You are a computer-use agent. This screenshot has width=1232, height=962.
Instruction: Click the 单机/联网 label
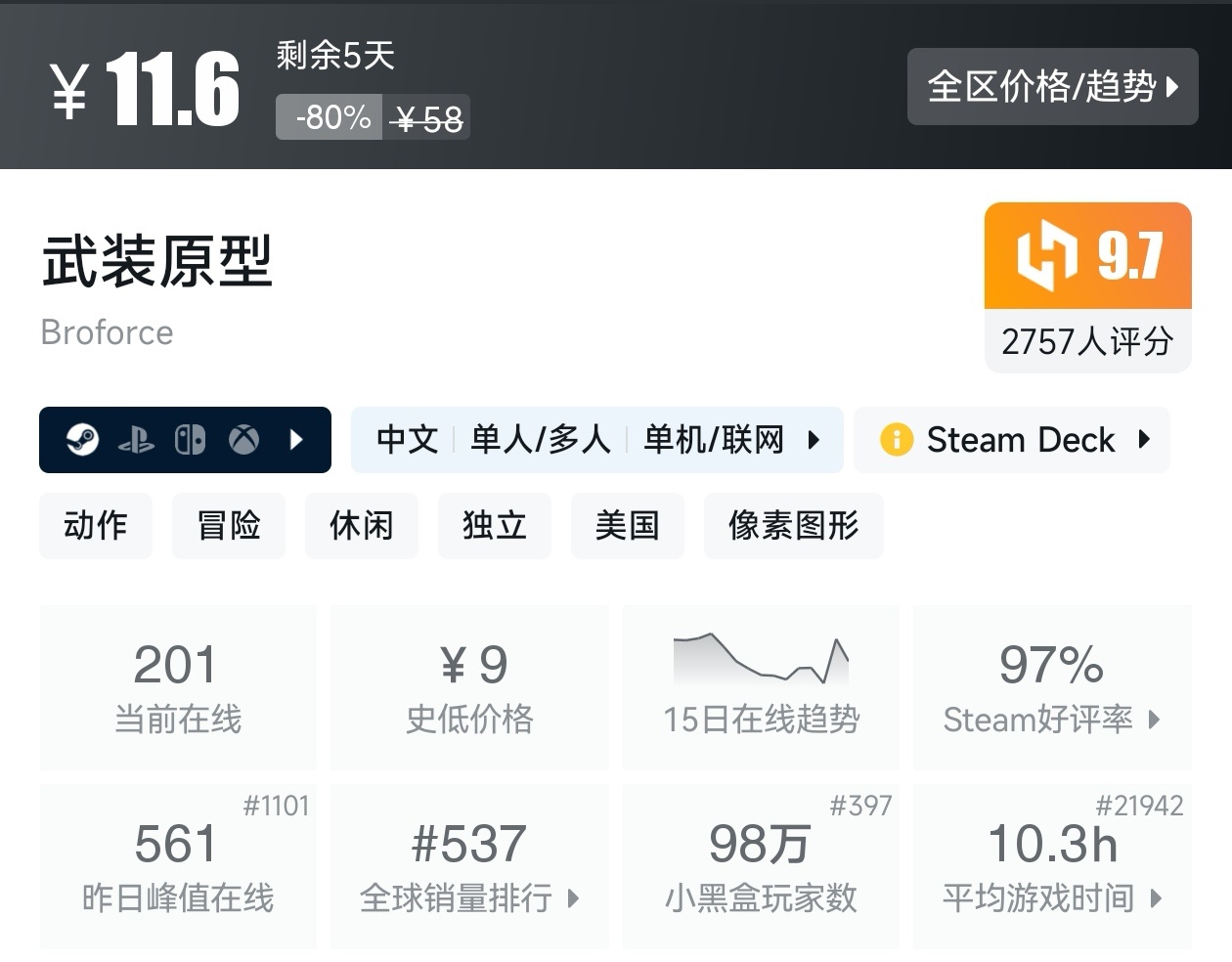(x=714, y=440)
